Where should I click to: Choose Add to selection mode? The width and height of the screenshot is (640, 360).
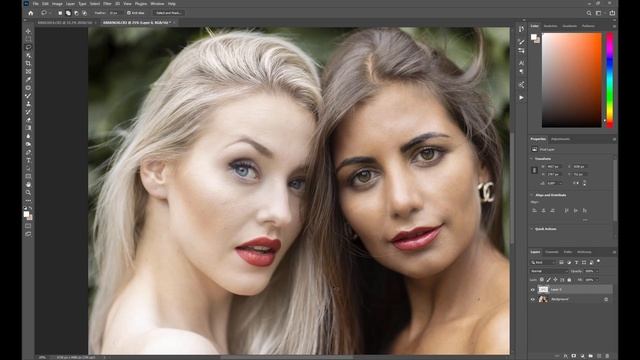pyautogui.click(x=68, y=13)
